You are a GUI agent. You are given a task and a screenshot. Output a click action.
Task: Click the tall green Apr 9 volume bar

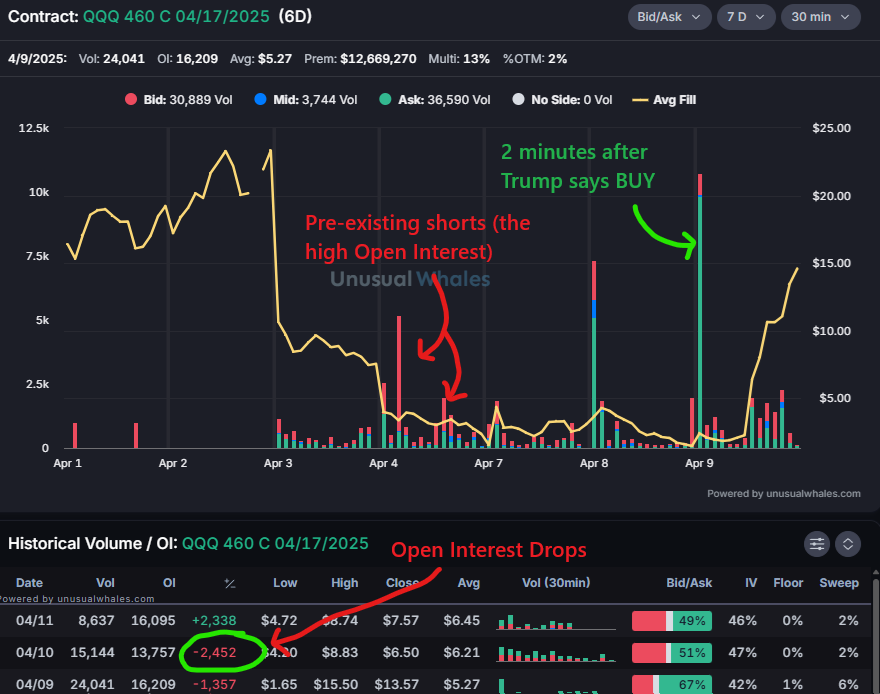(x=700, y=321)
